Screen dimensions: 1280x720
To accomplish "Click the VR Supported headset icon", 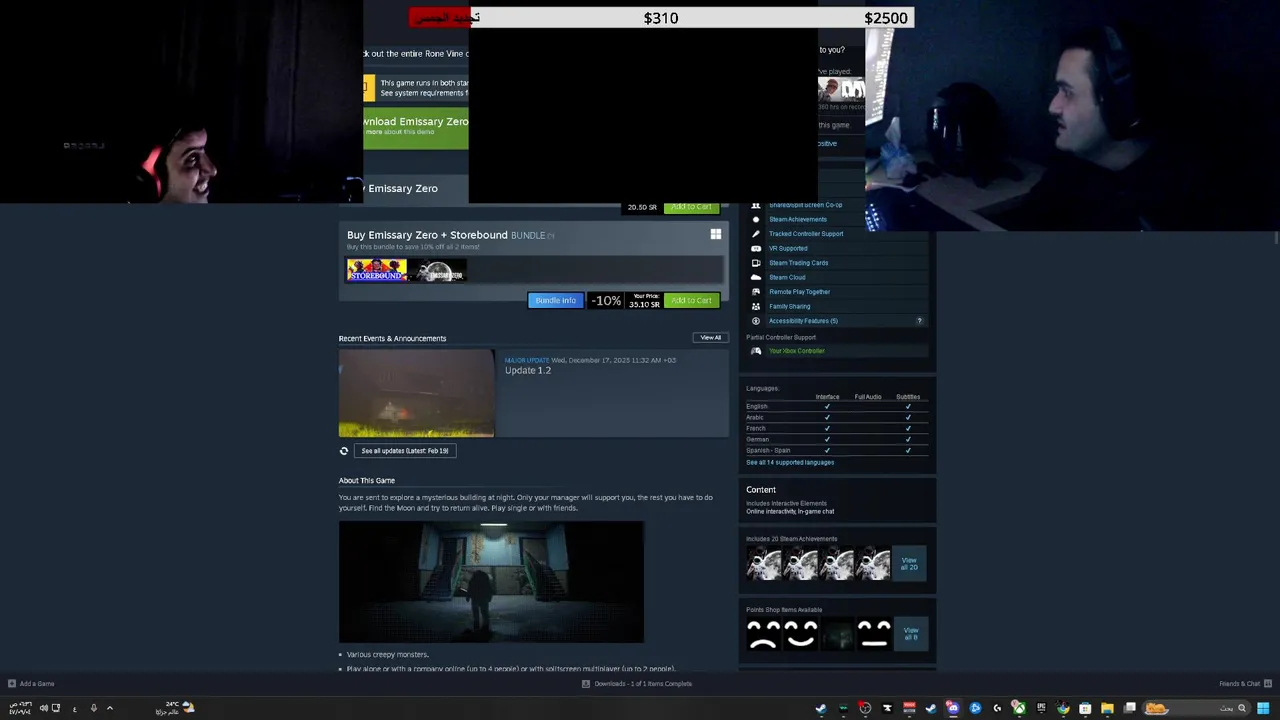I will 756,248.
